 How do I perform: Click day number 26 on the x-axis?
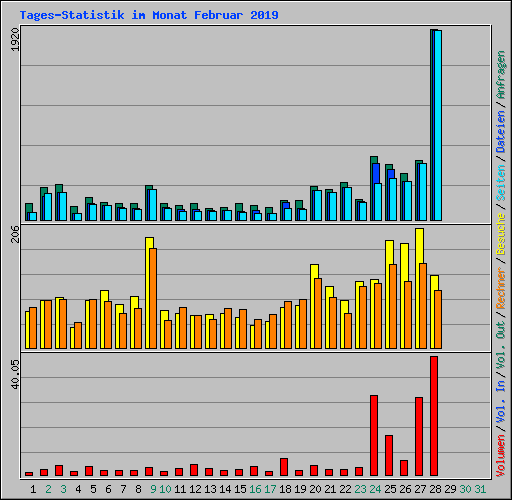pos(405,489)
